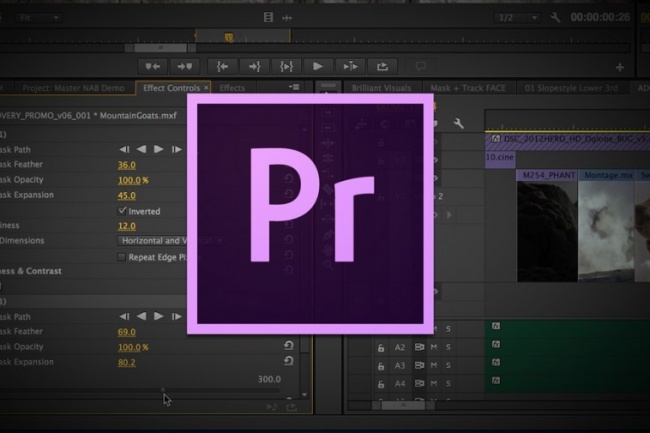Click the Mask Feather value 69.0
Viewport: 650px width, 433px height.
126,332
